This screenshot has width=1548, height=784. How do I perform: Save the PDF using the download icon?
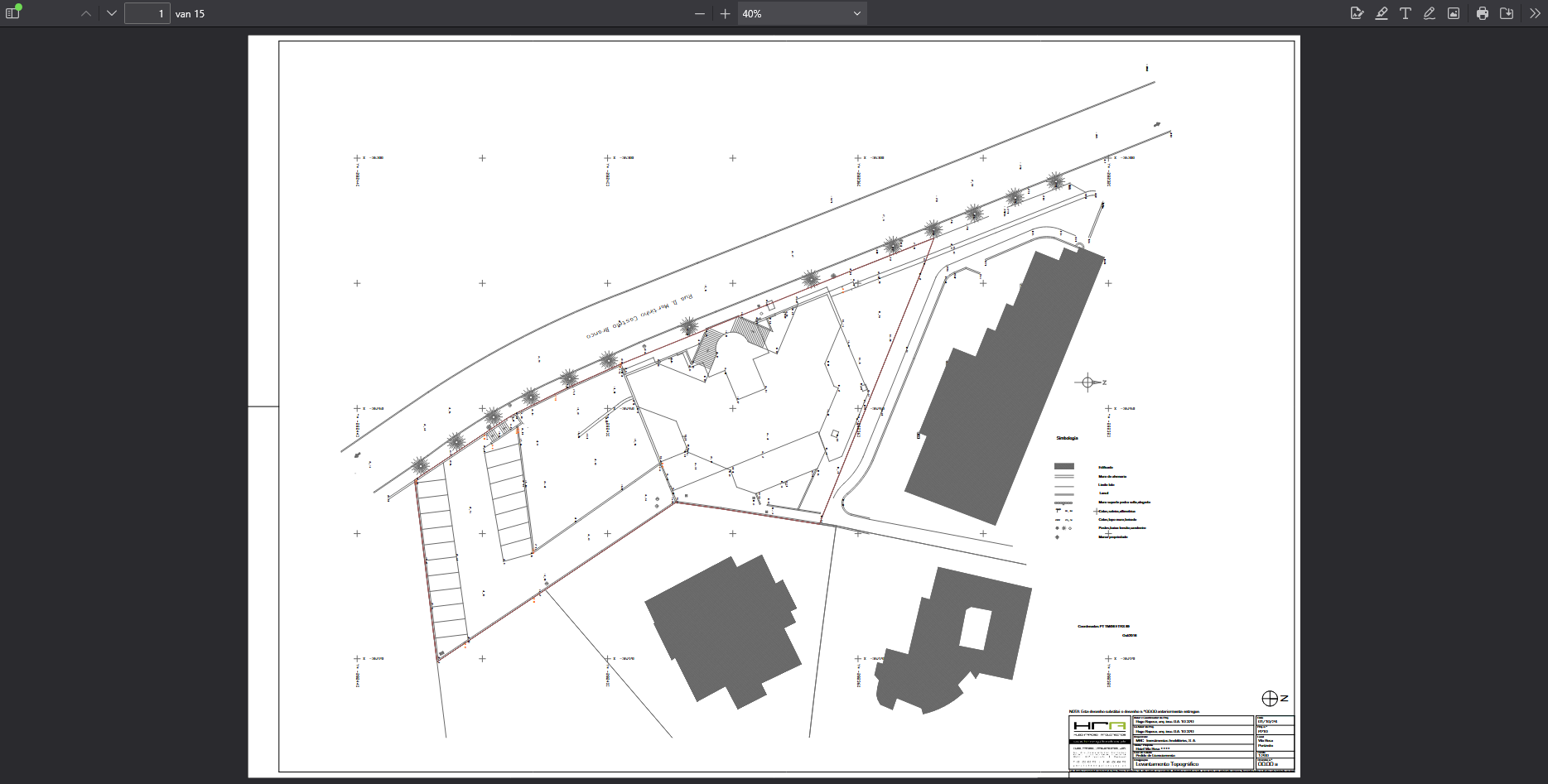1507,13
